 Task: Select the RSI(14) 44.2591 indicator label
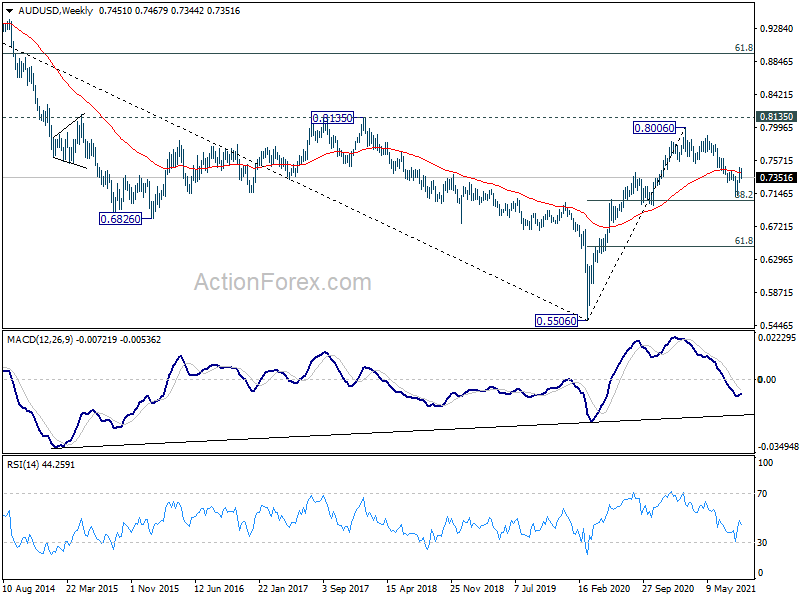coord(41,464)
